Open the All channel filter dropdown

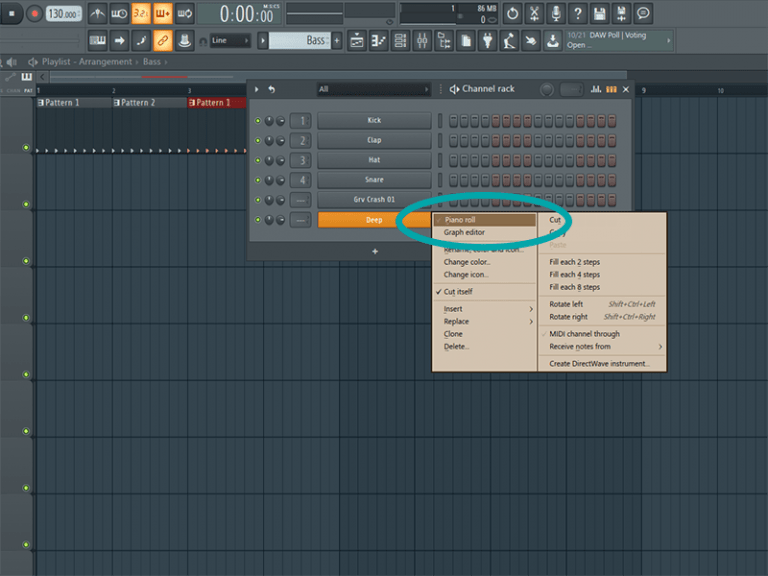point(374,89)
